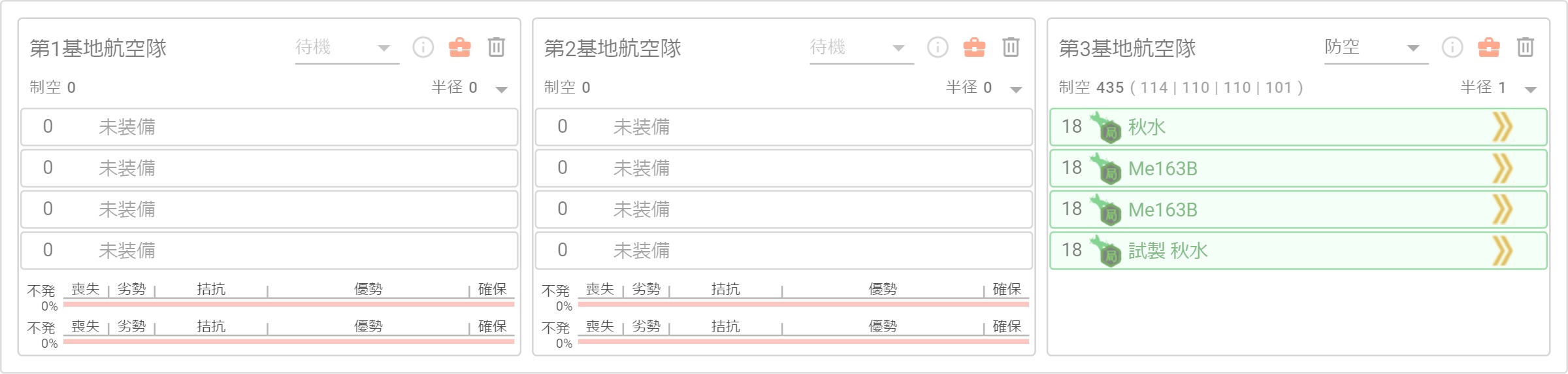Image resolution: width=1568 pixels, height=374 pixels.
Task: Expand the 半径 1 arrow in 第3基地航空隊
Action: 1531,89
